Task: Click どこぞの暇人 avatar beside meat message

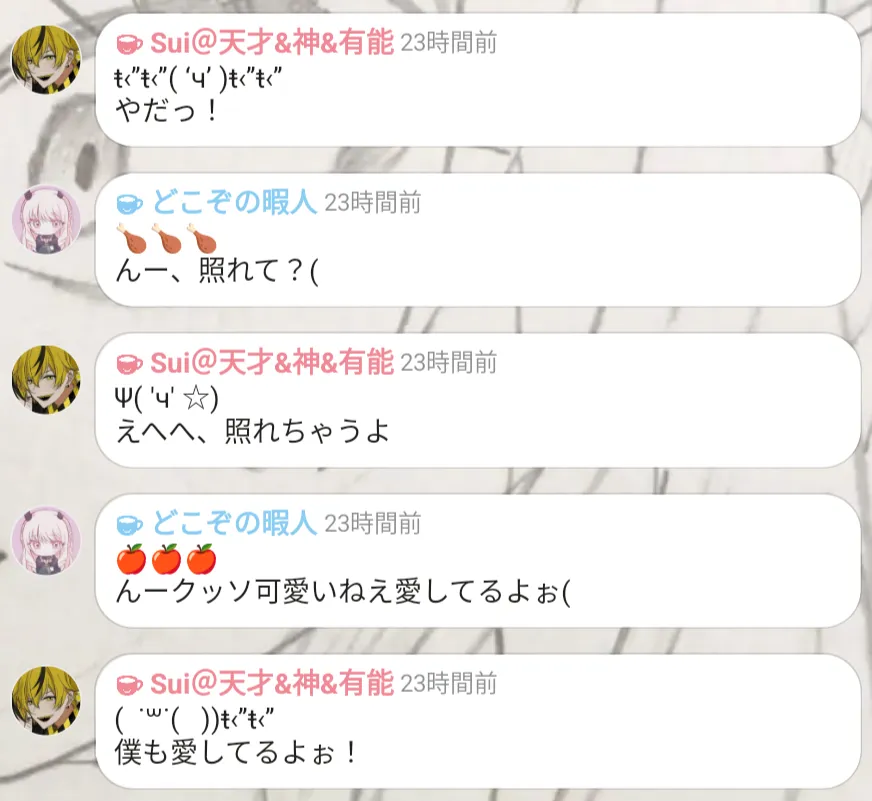Action: 47,219
